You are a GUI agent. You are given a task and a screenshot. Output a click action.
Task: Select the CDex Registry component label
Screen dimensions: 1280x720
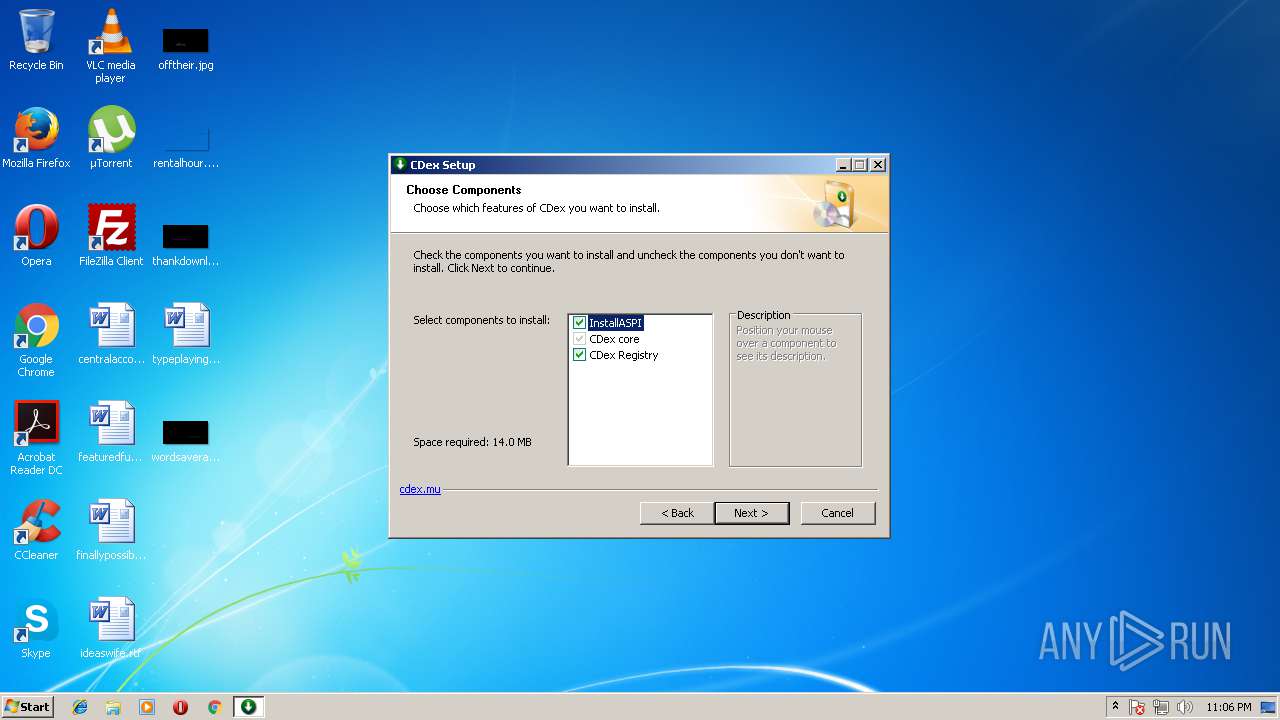[x=624, y=355]
